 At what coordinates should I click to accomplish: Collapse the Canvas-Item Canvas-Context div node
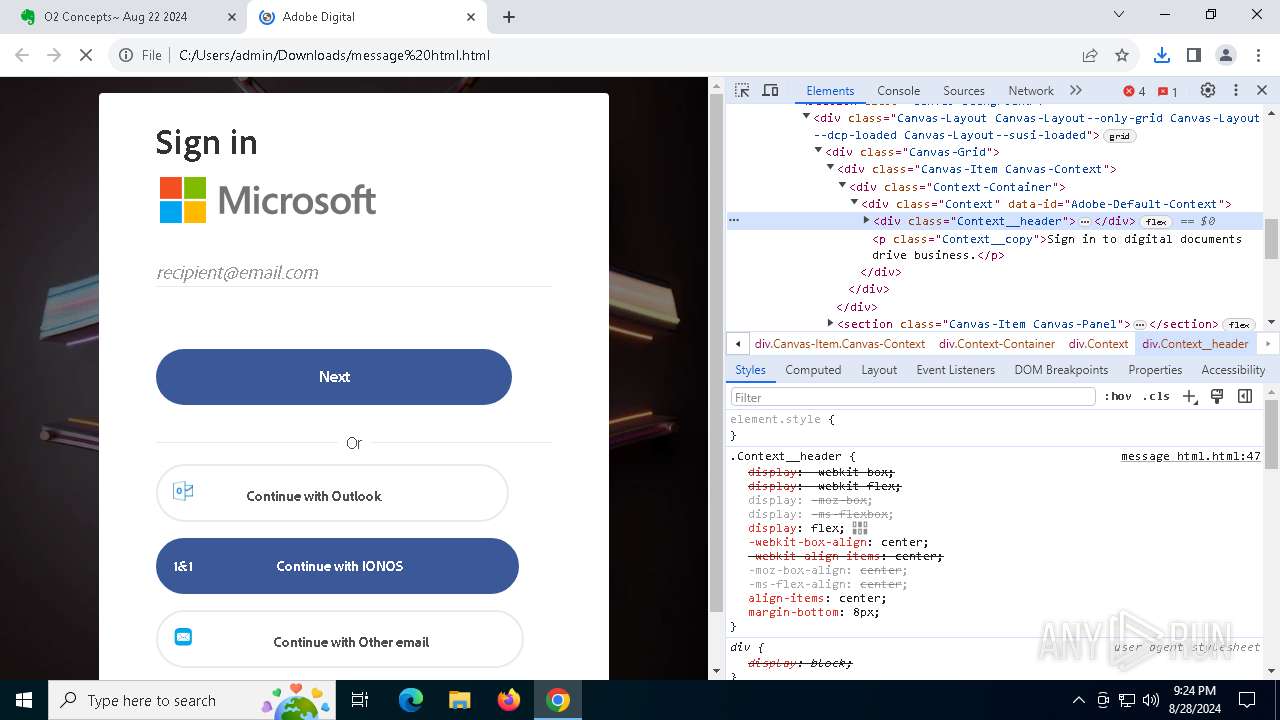tap(830, 168)
